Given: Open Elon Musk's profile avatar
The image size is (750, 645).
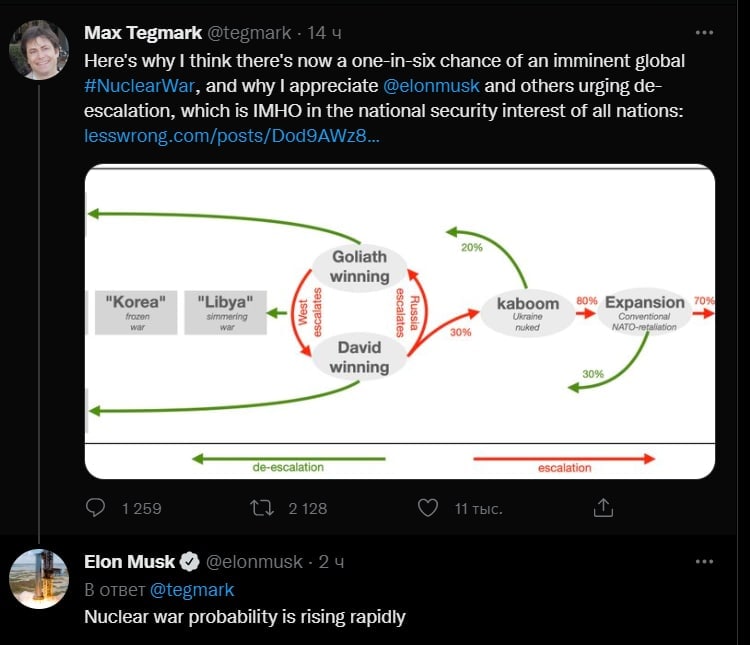Looking at the screenshot, I should 39,578.
